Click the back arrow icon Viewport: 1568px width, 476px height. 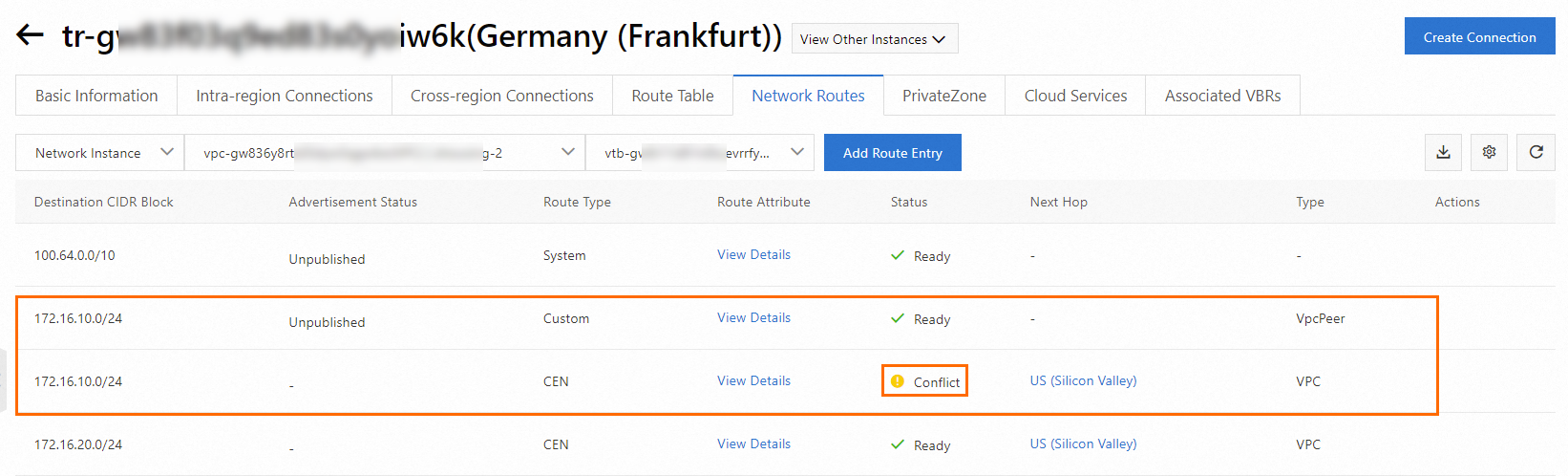pyautogui.click(x=30, y=35)
